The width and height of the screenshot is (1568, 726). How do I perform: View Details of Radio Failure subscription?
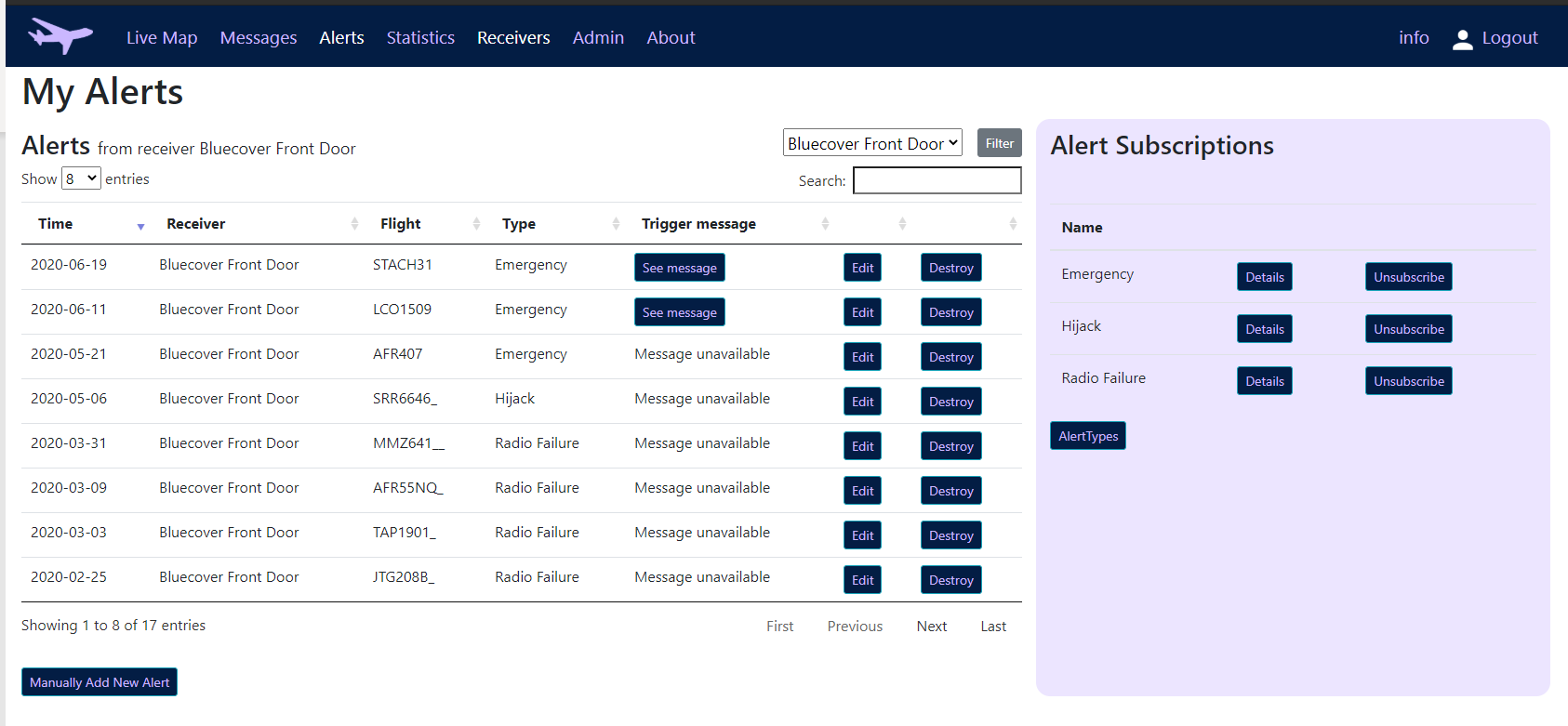(1264, 381)
